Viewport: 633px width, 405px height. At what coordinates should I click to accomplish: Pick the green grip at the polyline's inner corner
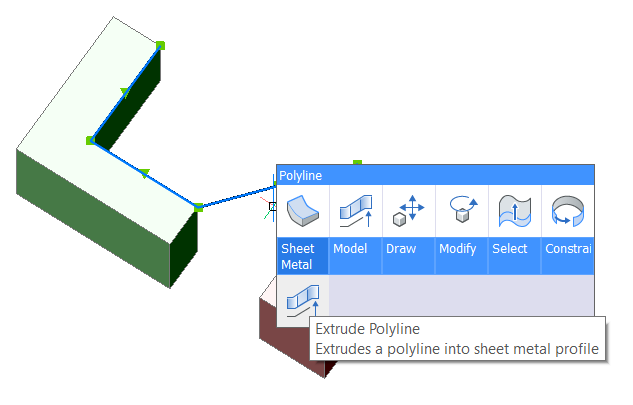pyautogui.click(x=90, y=141)
